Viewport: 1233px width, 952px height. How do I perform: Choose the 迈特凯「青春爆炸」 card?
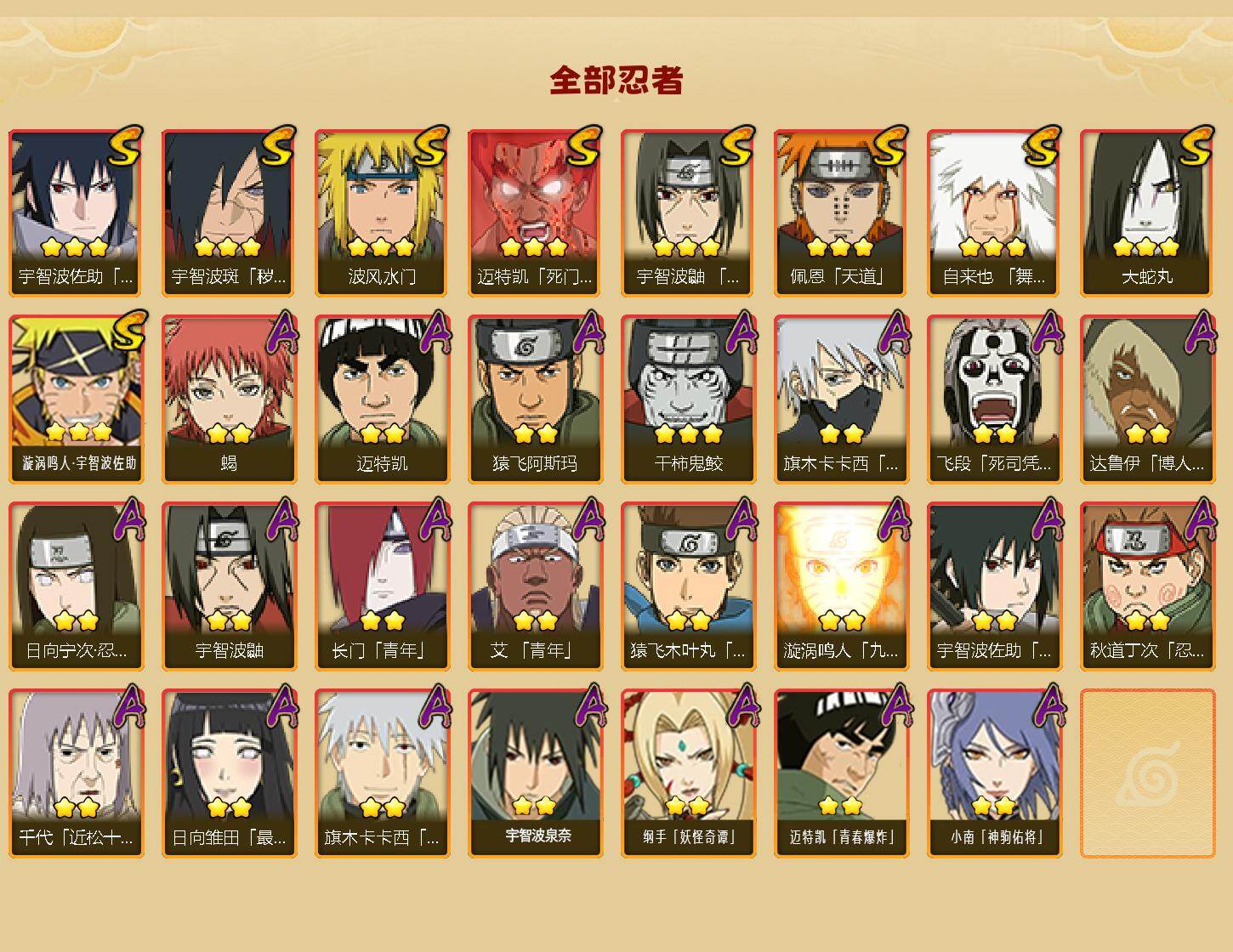click(841, 773)
